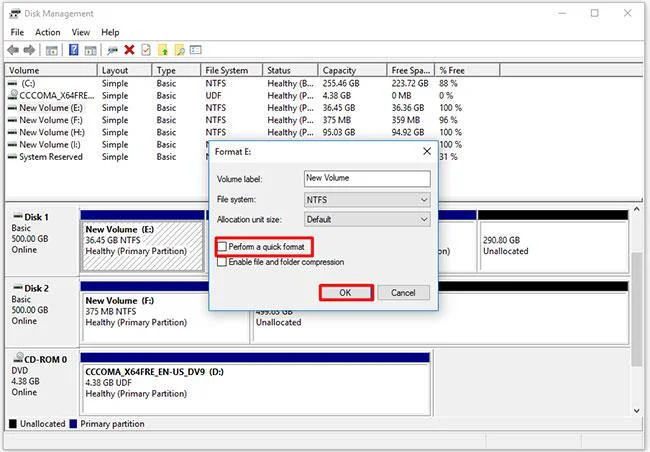The height and width of the screenshot is (452, 650).
Task: Sort by Free Spa... column header
Action: click(x=411, y=70)
